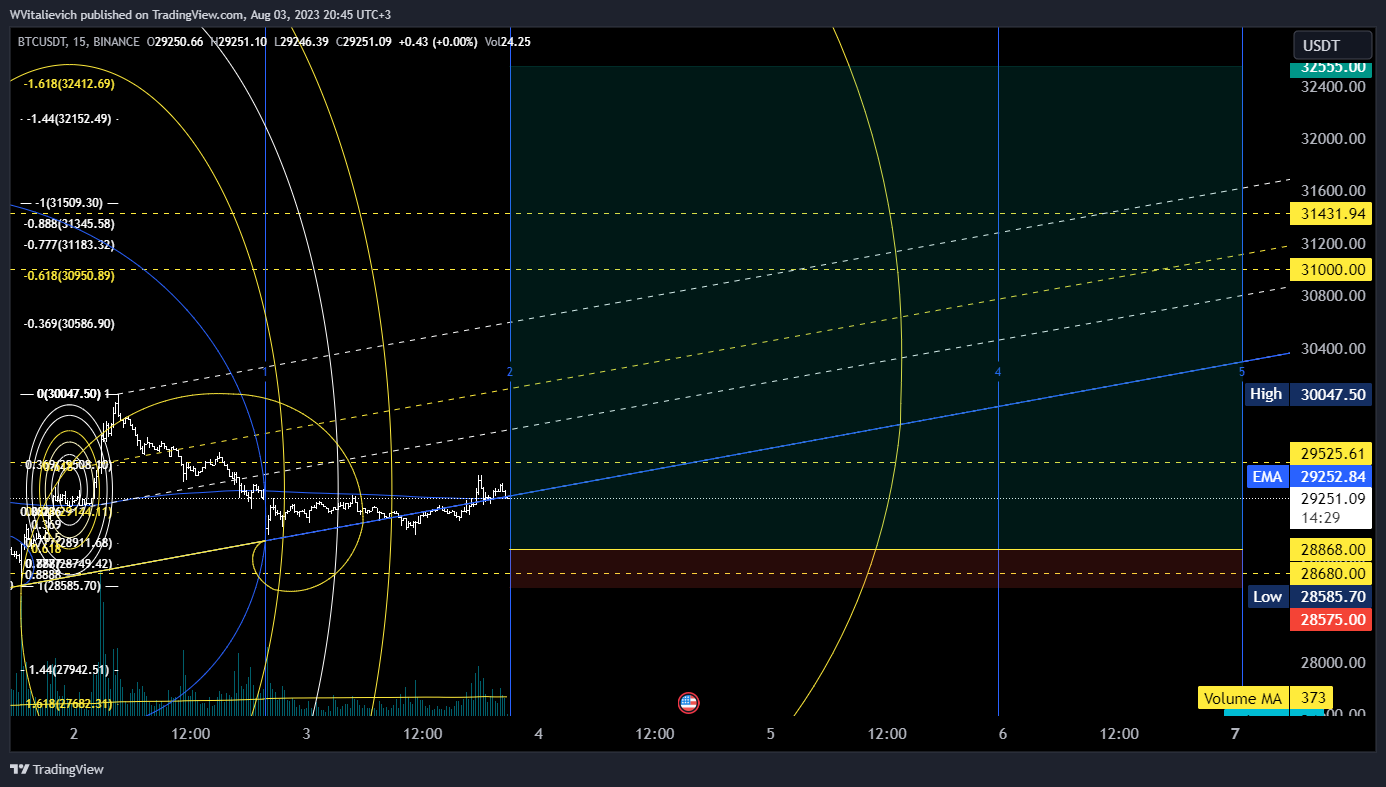
Task: Open the US flag economic event marker
Action: click(688, 702)
